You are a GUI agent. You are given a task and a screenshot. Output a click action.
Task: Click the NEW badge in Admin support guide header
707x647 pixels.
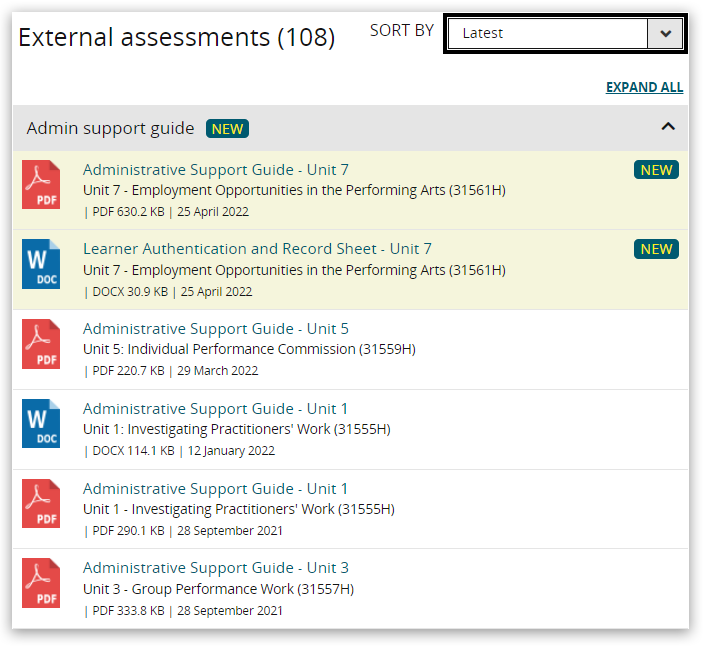coord(227,128)
